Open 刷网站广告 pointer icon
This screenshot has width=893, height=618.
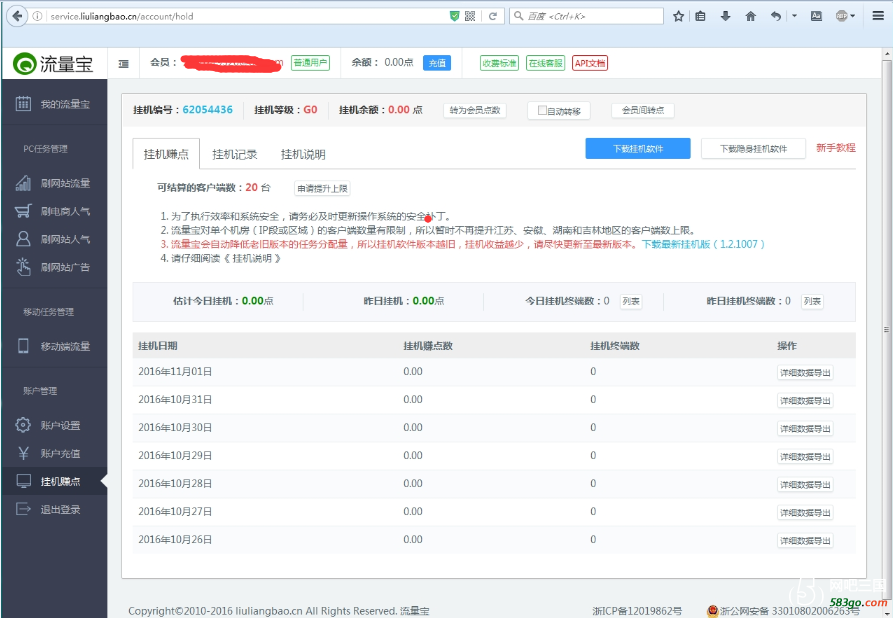23,267
